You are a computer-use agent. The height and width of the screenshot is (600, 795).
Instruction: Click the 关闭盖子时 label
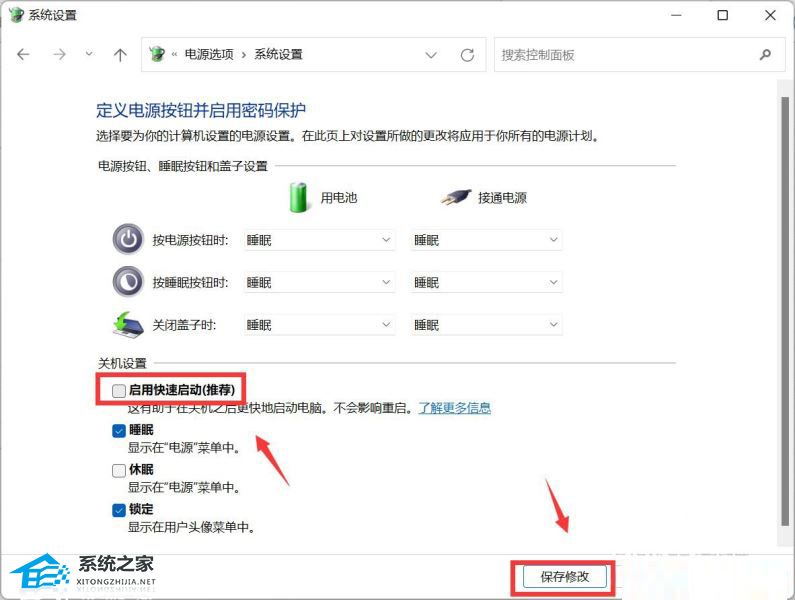(x=185, y=325)
